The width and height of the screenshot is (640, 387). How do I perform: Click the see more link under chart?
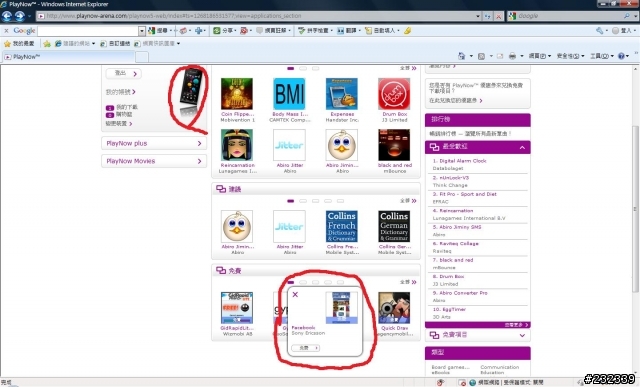pyautogui.click(x=516, y=325)
